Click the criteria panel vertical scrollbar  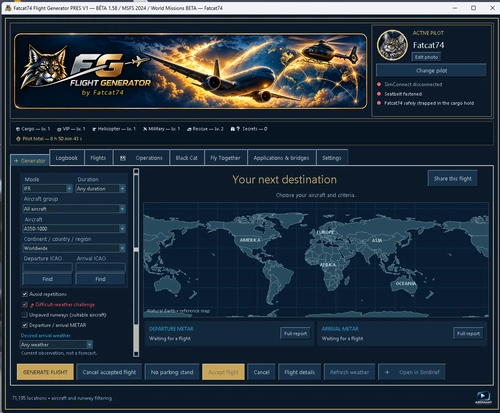(x=136, y=262)
